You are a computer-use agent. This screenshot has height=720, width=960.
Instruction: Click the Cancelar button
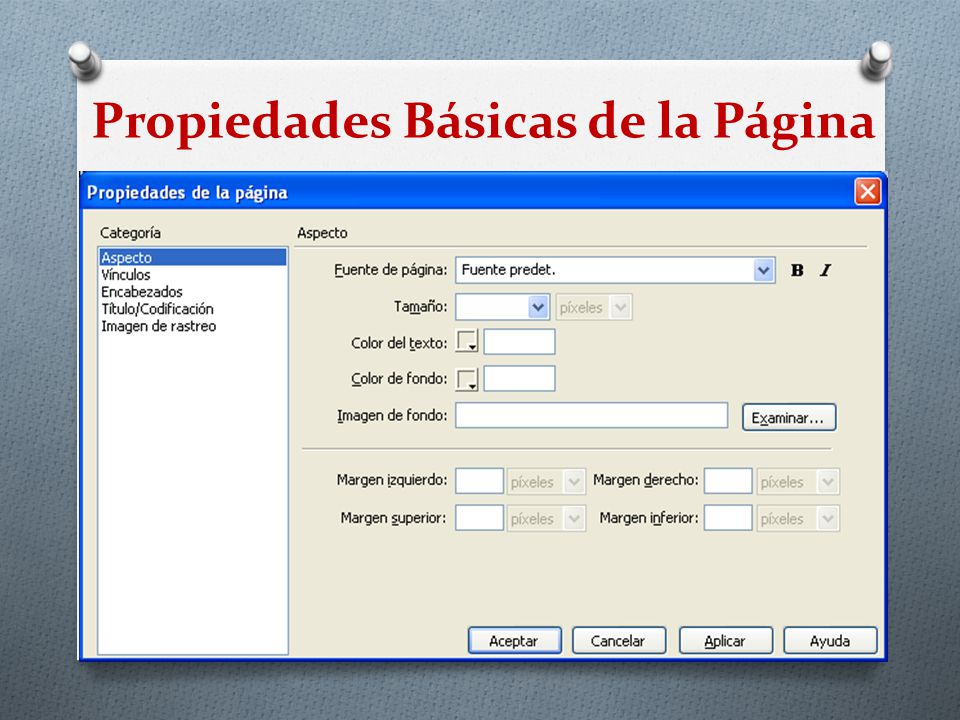click(618, 640)
